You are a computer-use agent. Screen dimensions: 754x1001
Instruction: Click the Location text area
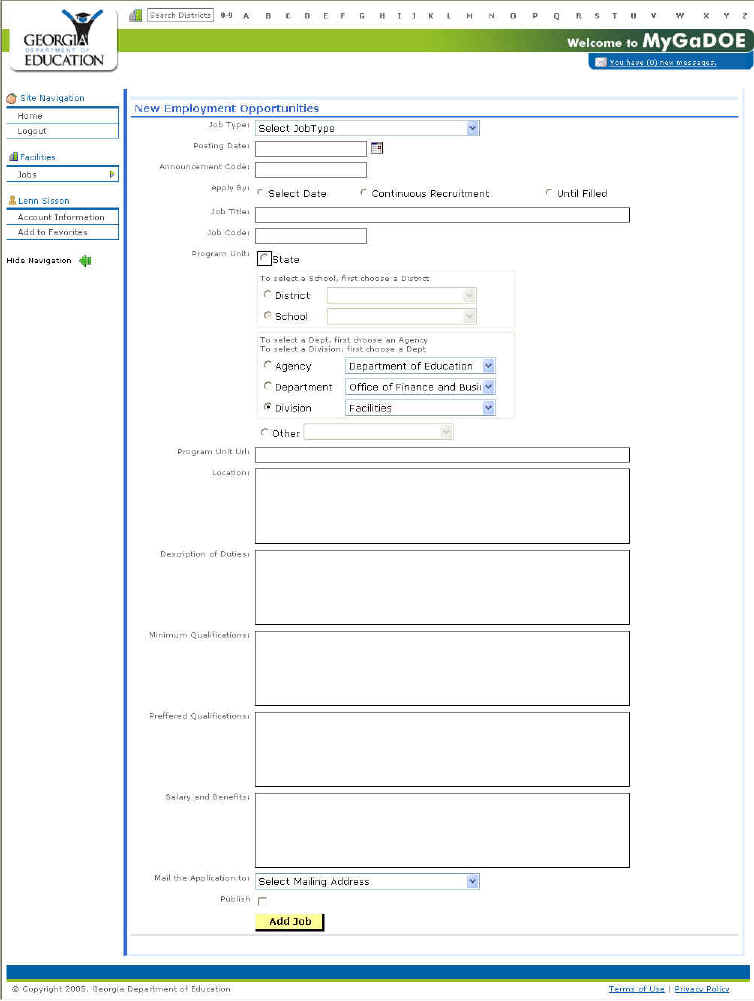tap(442, 506)
